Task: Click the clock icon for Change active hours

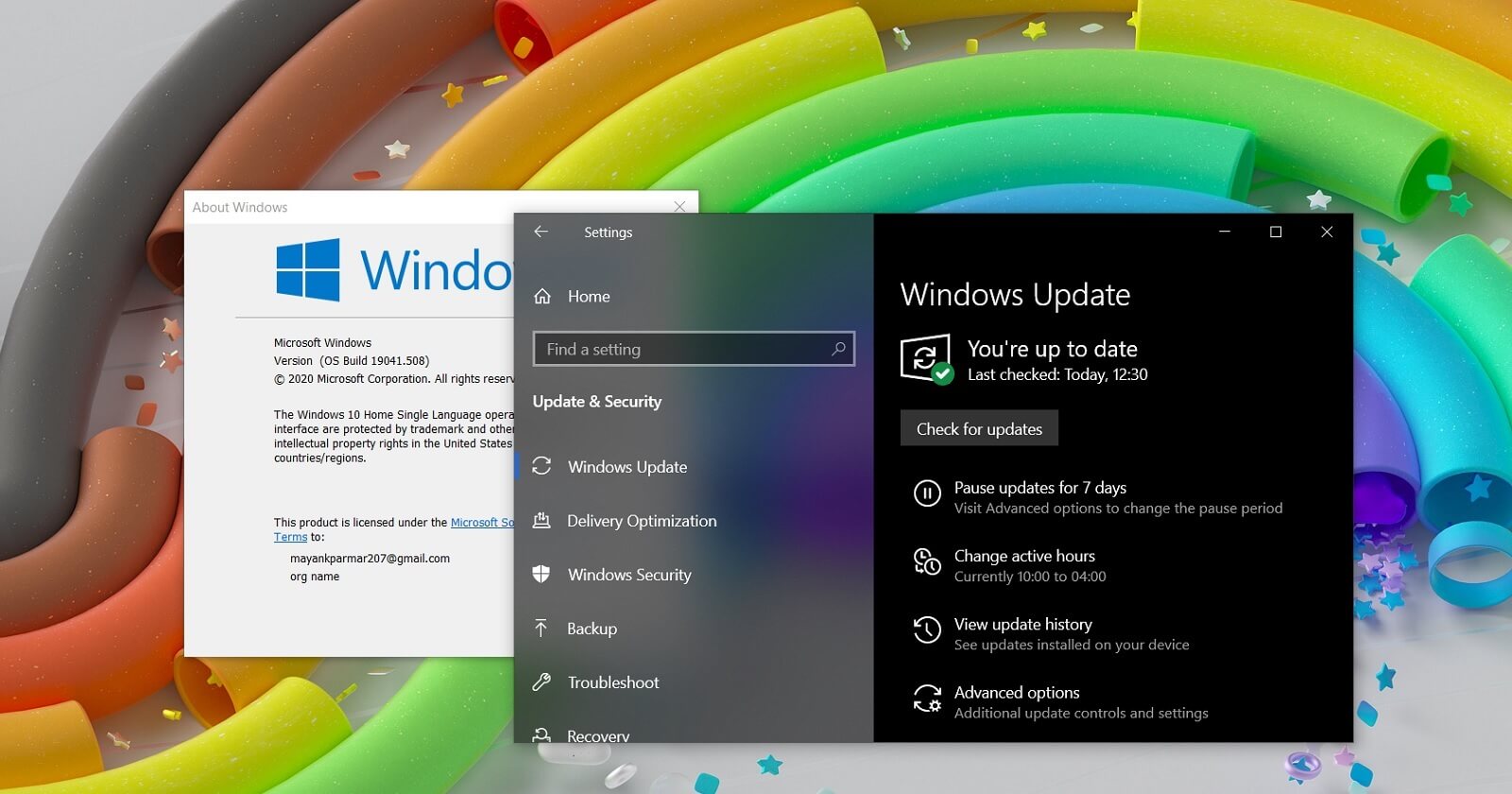Action: (x=927, y=561)
